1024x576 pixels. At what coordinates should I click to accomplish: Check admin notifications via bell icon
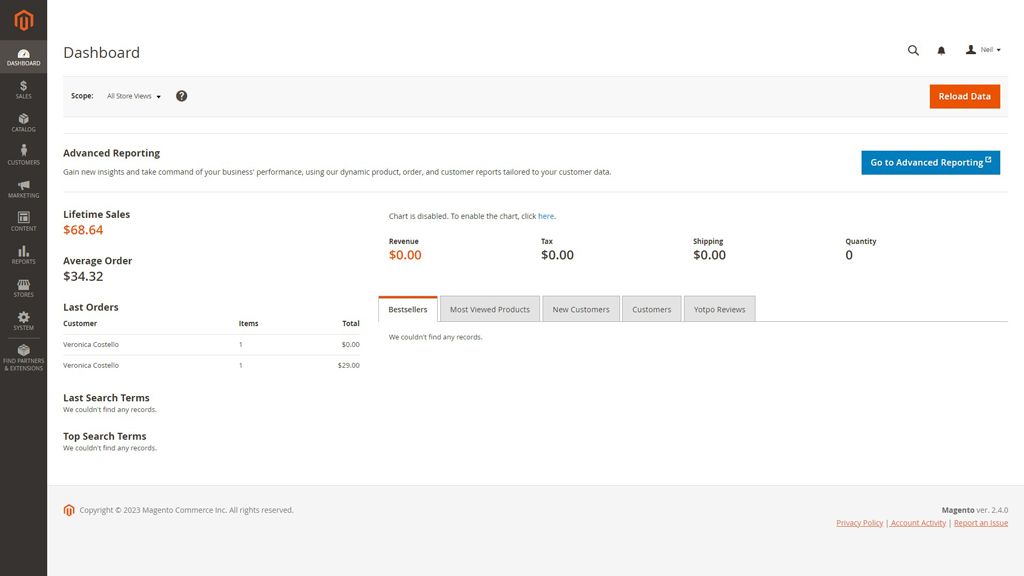(x=940, y=50)
